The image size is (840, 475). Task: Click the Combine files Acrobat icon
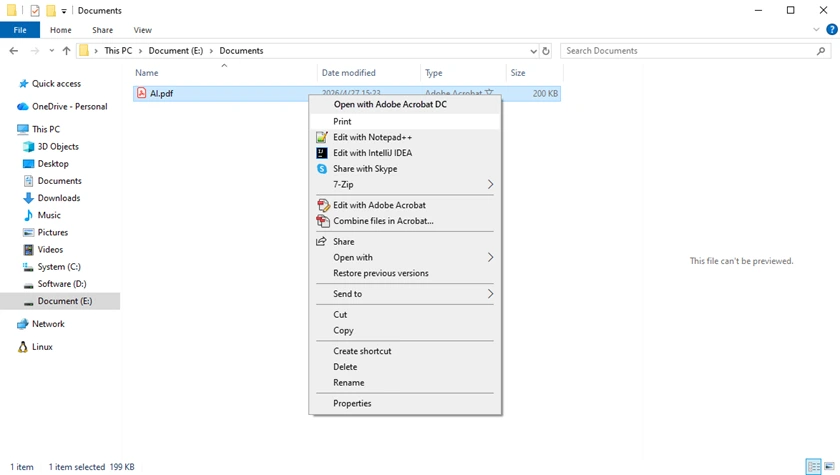[322, 221]
